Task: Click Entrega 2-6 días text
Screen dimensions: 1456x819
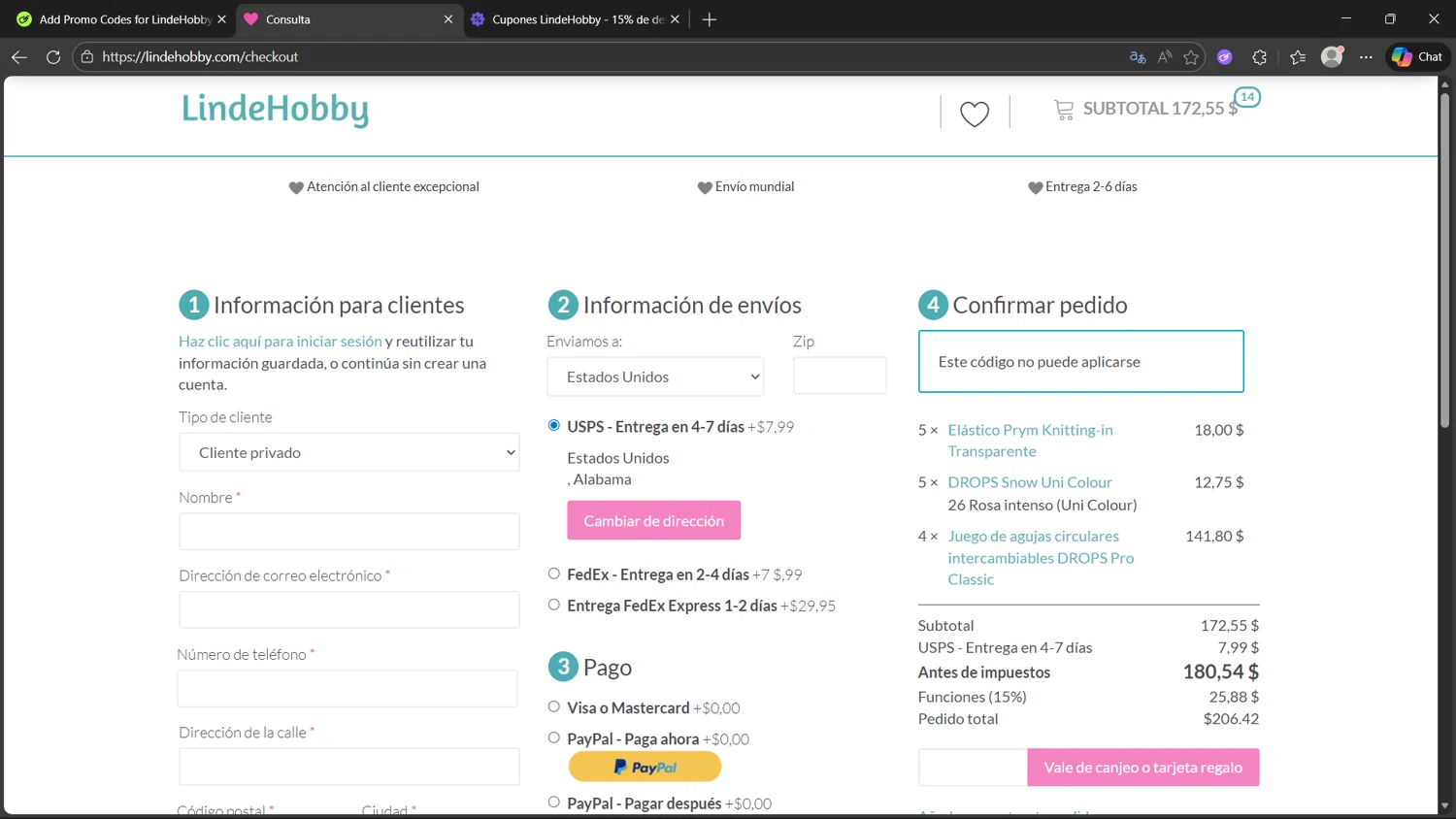Action: [1091, 186]
